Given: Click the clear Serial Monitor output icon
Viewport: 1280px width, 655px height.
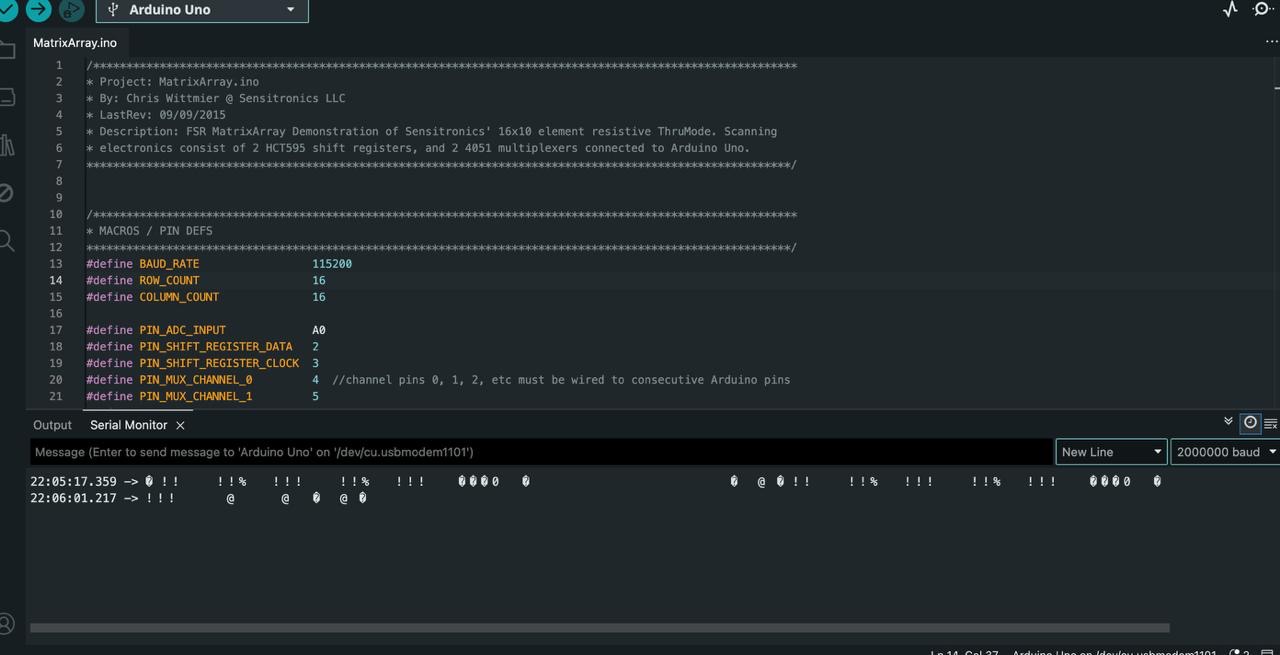Looking at the screenshot, I should (x=1270, y=423).
